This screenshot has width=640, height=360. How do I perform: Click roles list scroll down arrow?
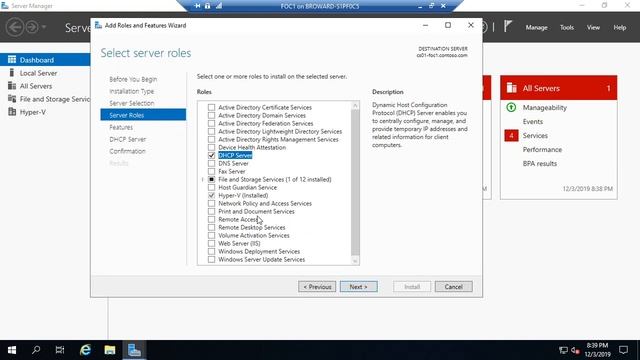coord(355,261)
